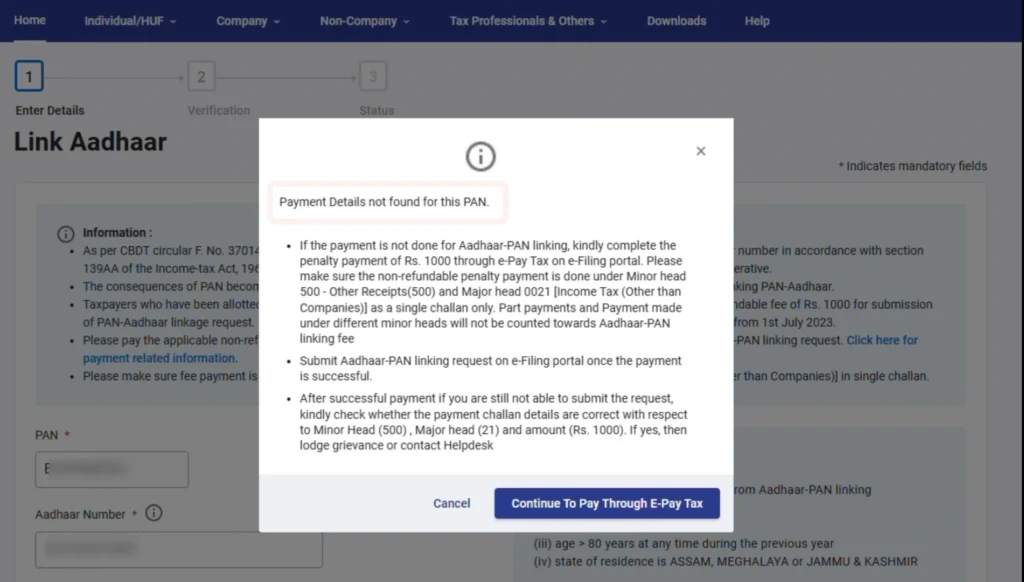
Task: Expand the Individual/HUF dropdown menu
Action: click(130, 21)
